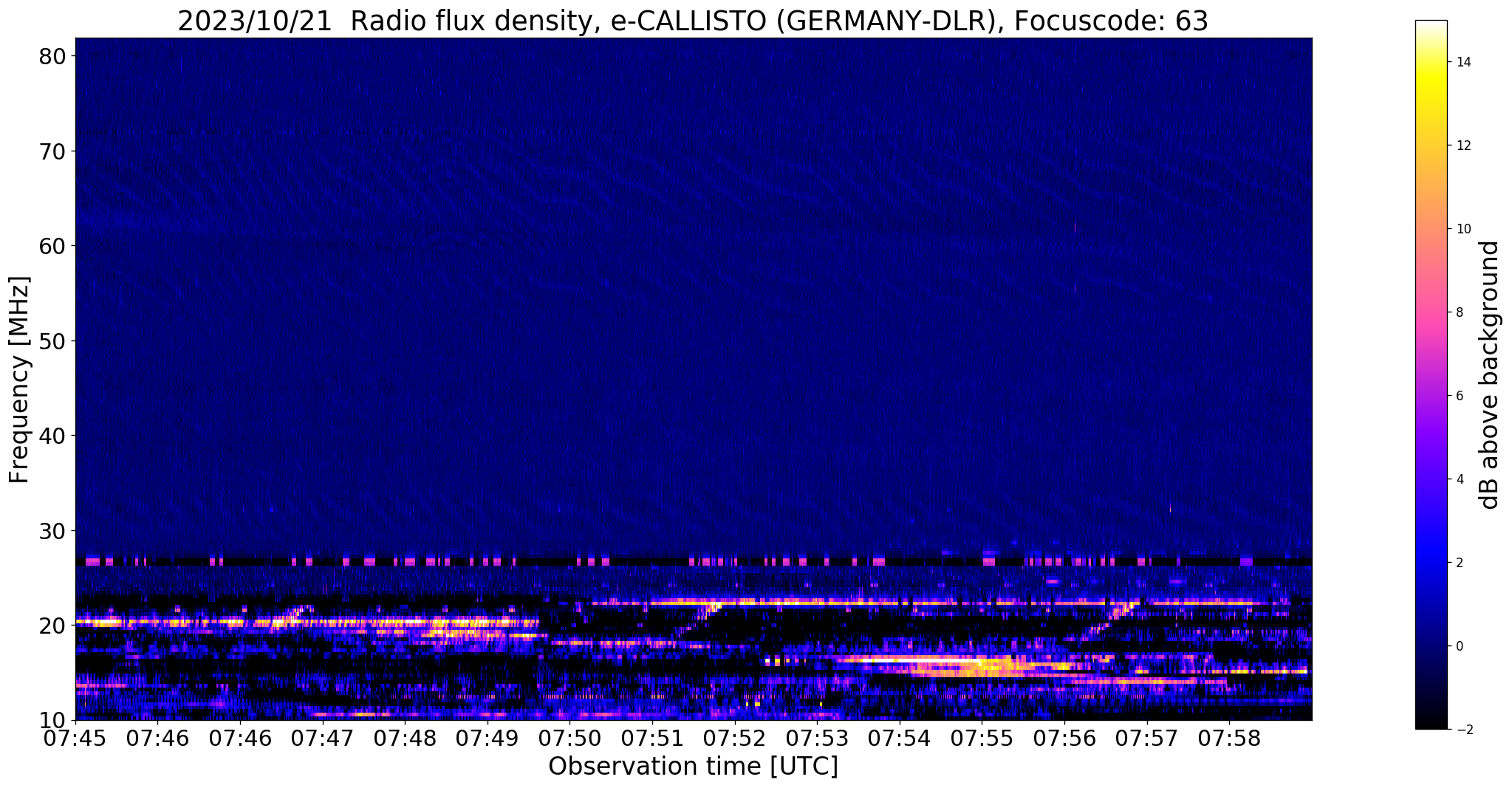
Task: Click the 12 tick on the colorbar
Action: (x=1463, y=145)
